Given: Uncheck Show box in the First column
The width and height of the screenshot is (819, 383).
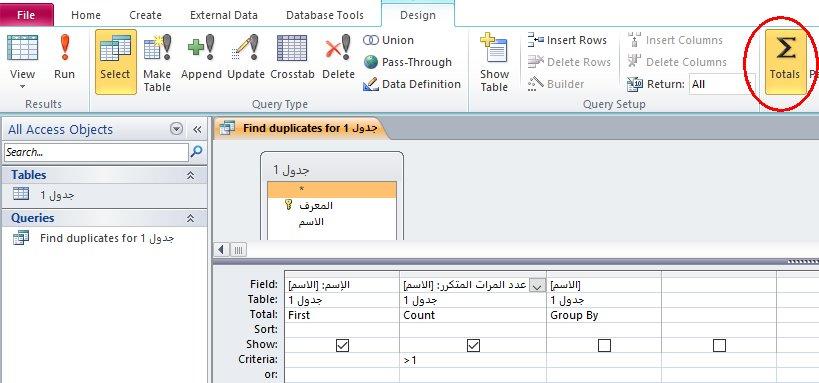Looking at the screenshot, I should (342, 345).
